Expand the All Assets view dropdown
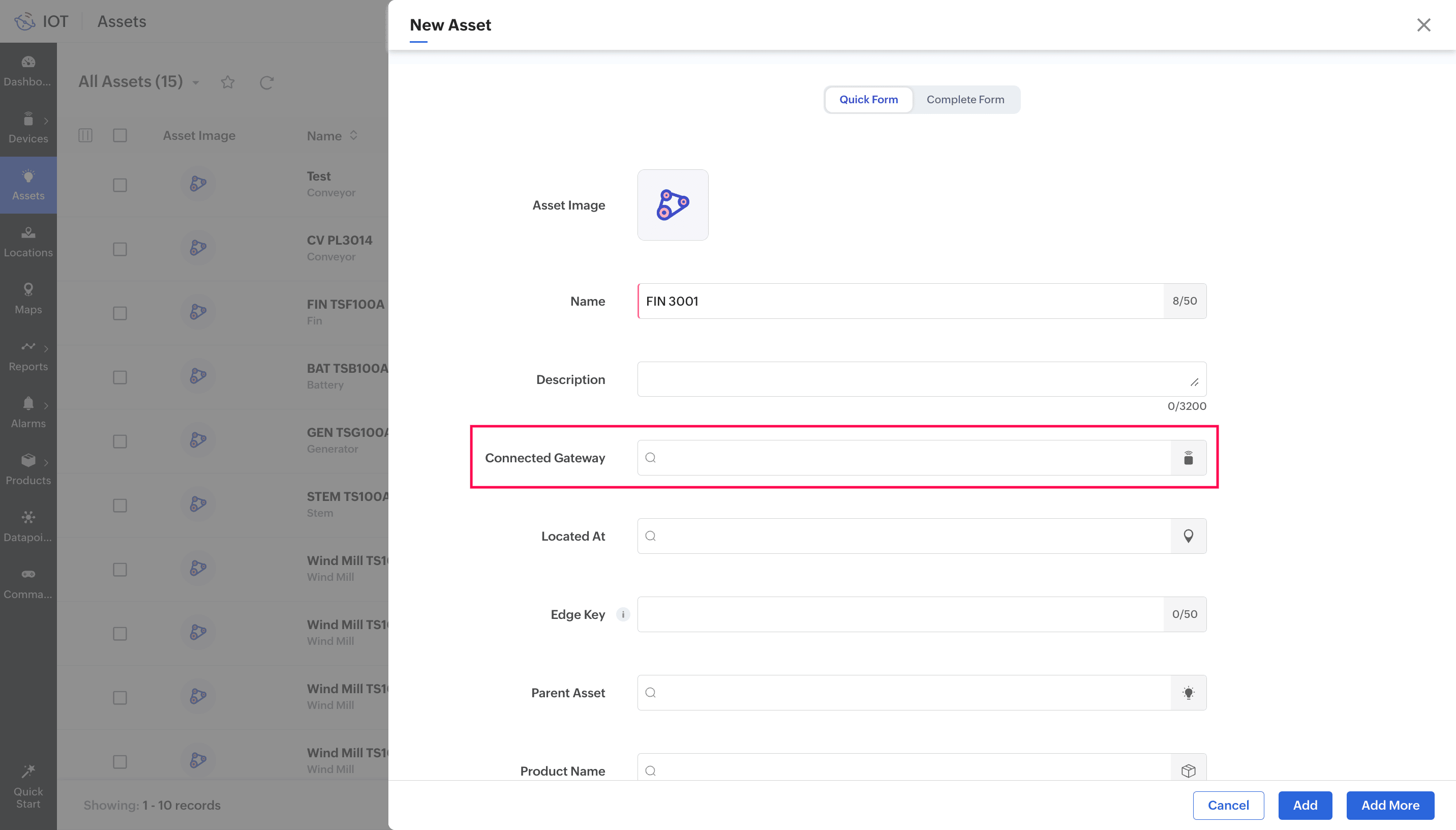The height and width of the screenshot is (830, 1456). [x=196, y=83]
